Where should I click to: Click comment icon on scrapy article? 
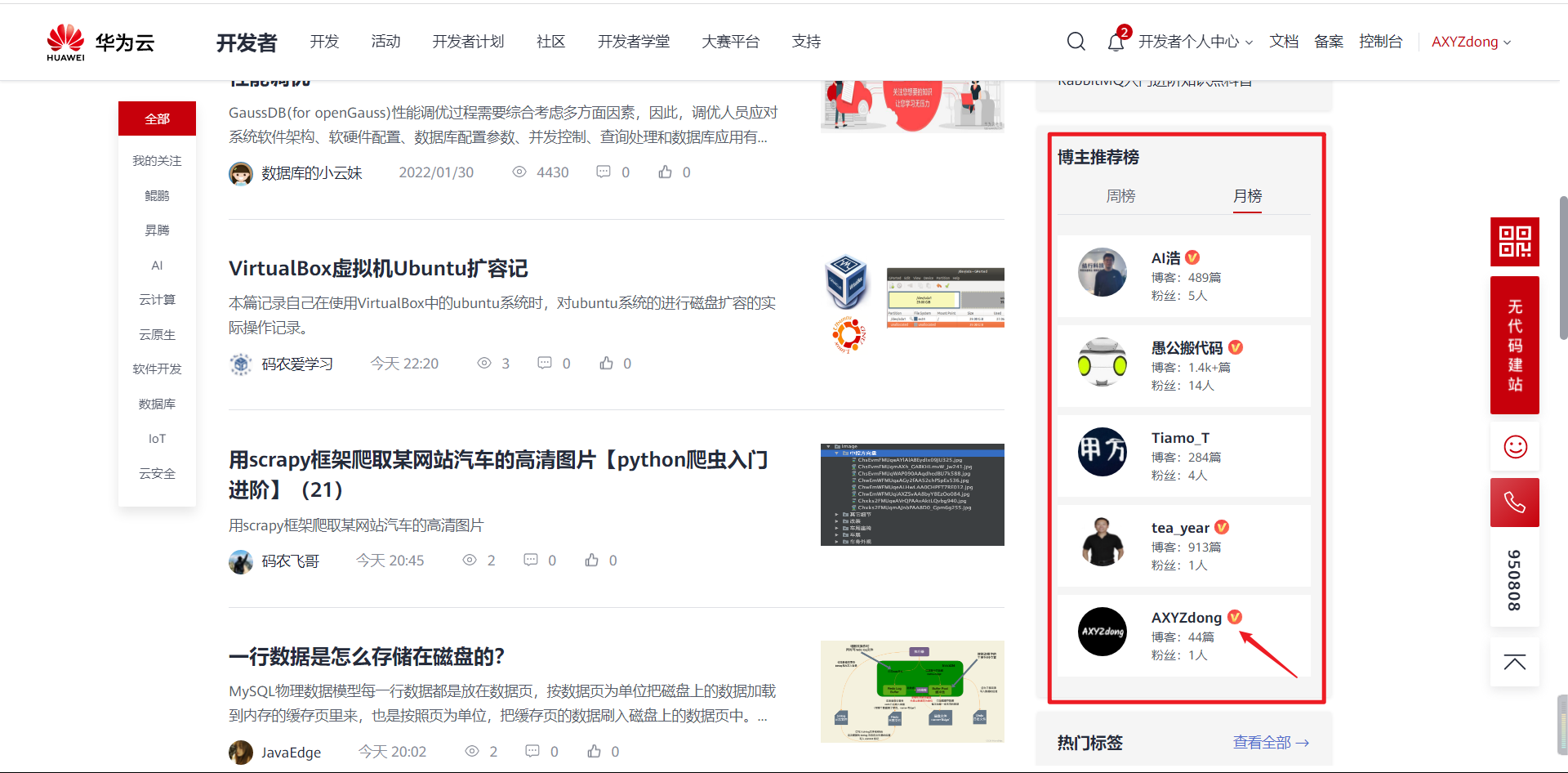click(531, 560)
